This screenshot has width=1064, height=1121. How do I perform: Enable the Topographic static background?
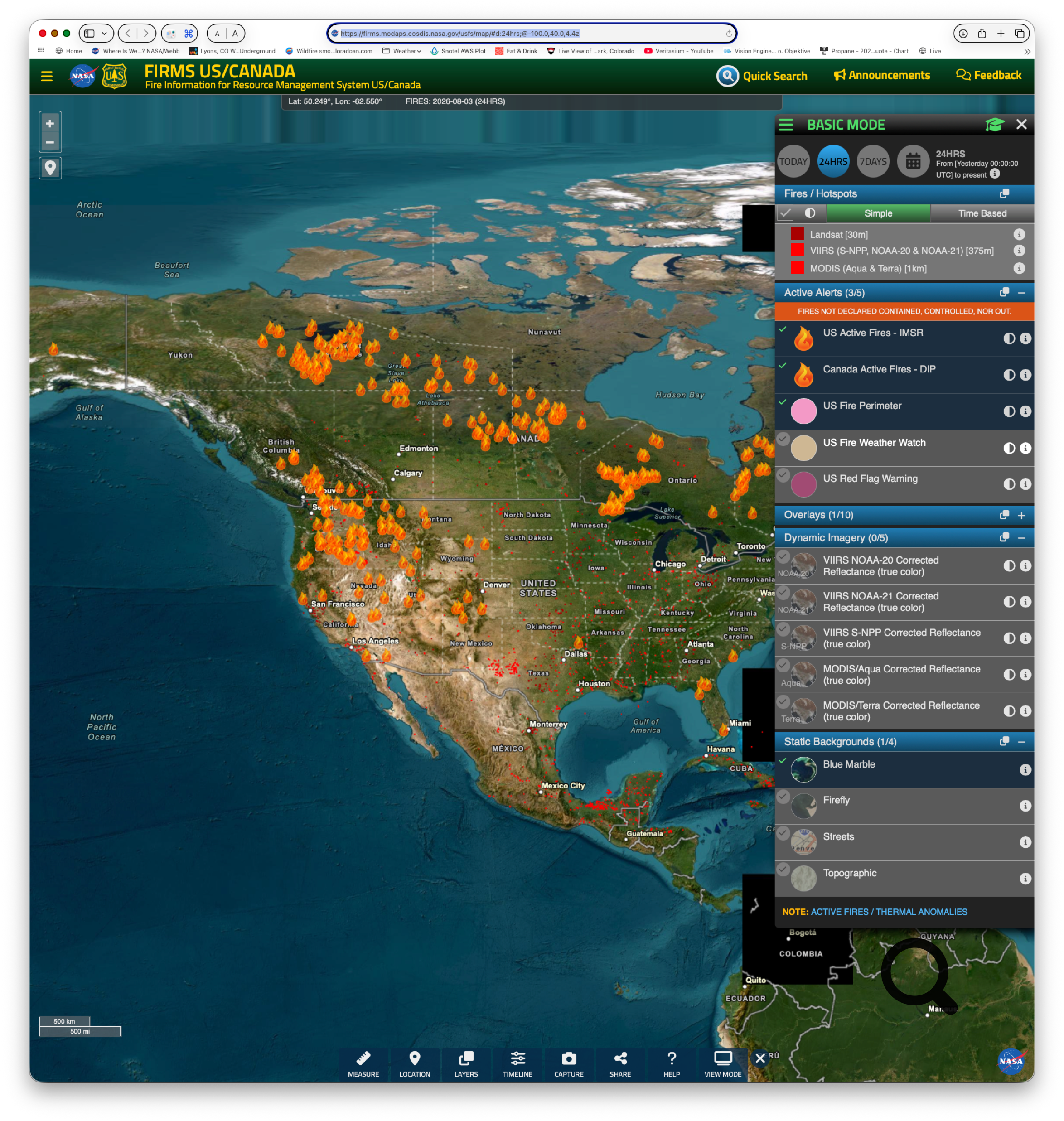coord(783,869)
